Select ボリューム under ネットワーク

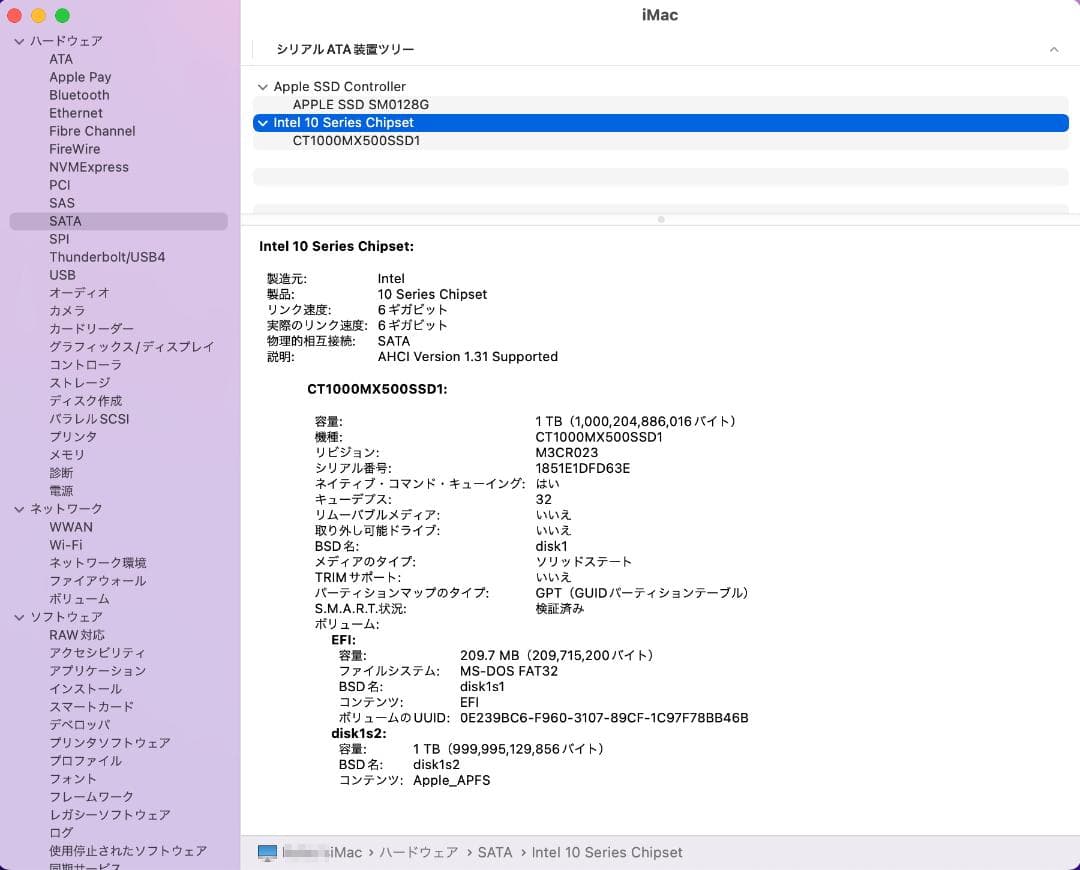(79, 599)
